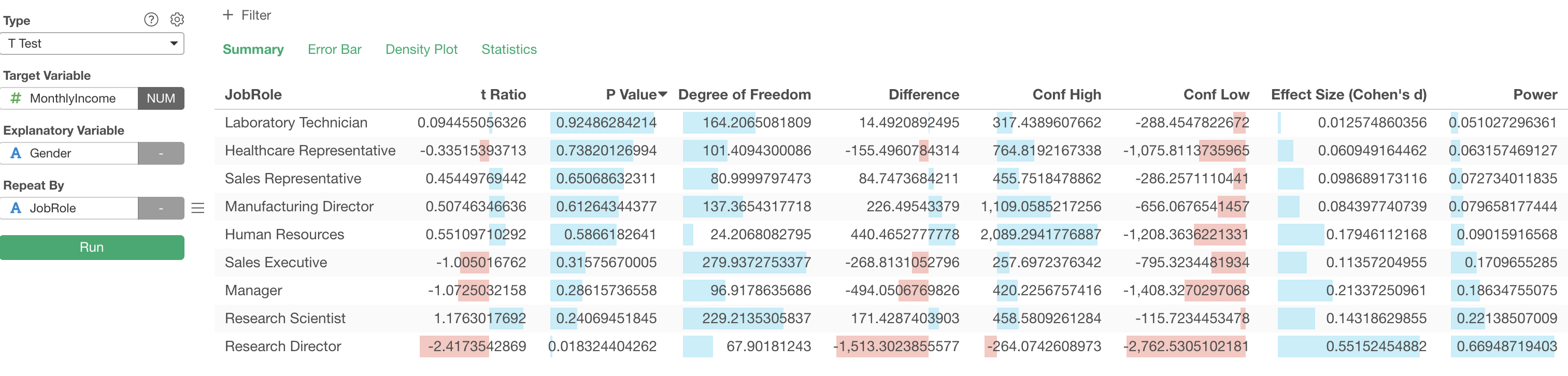Open the Gender variable function dropdown
The width and height of the screenshot is (1568, 376).
(x=161, y=153)
